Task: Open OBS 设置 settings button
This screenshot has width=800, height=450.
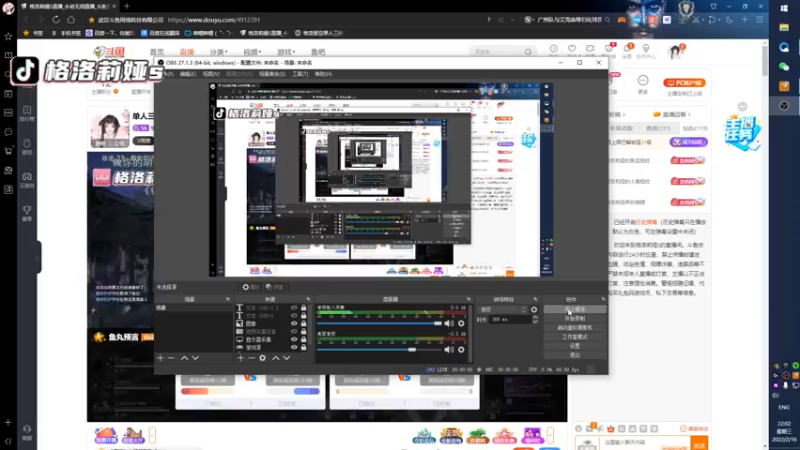Action: 575,346
